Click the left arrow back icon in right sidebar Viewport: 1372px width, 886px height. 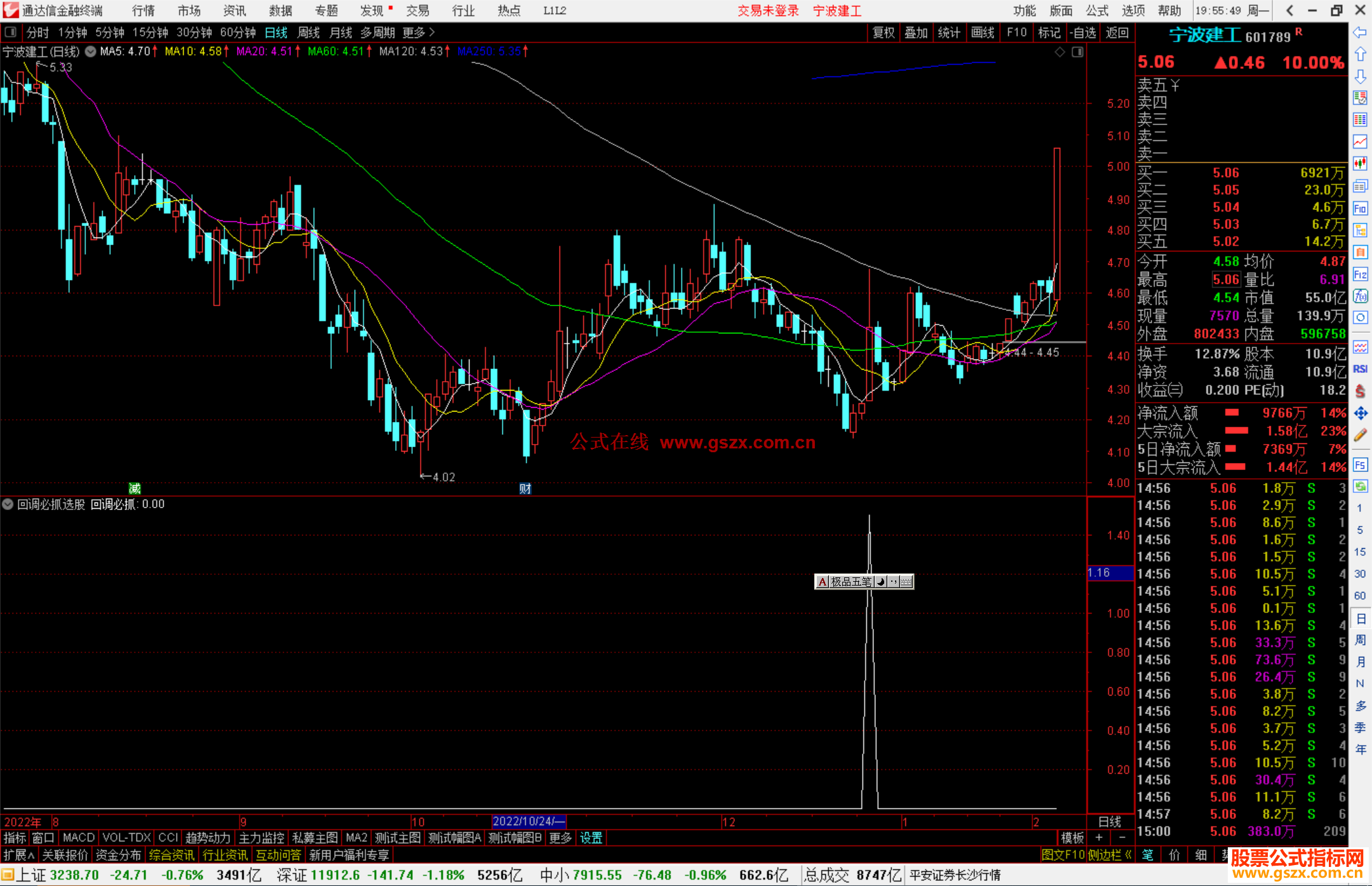coord(1360,32)
